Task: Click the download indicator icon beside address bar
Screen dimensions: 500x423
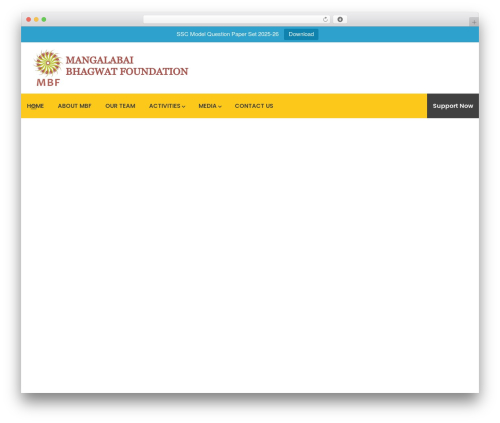Action: click(x=340, y=20)
